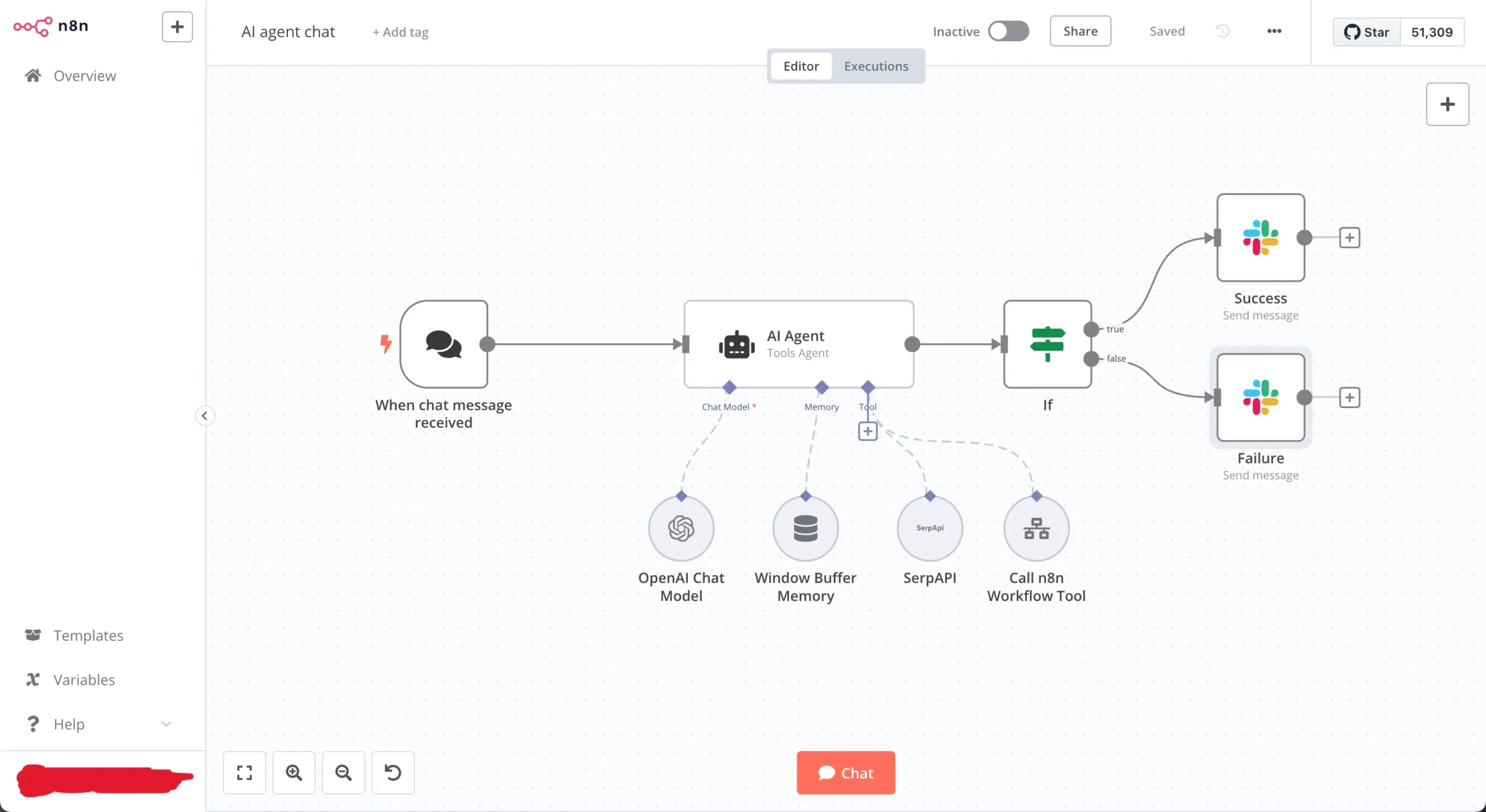Image resolution: width=1486 pixels, height=812 pixels.
Task: Zoom in on the workflow canvas
Action: point(294,773)
